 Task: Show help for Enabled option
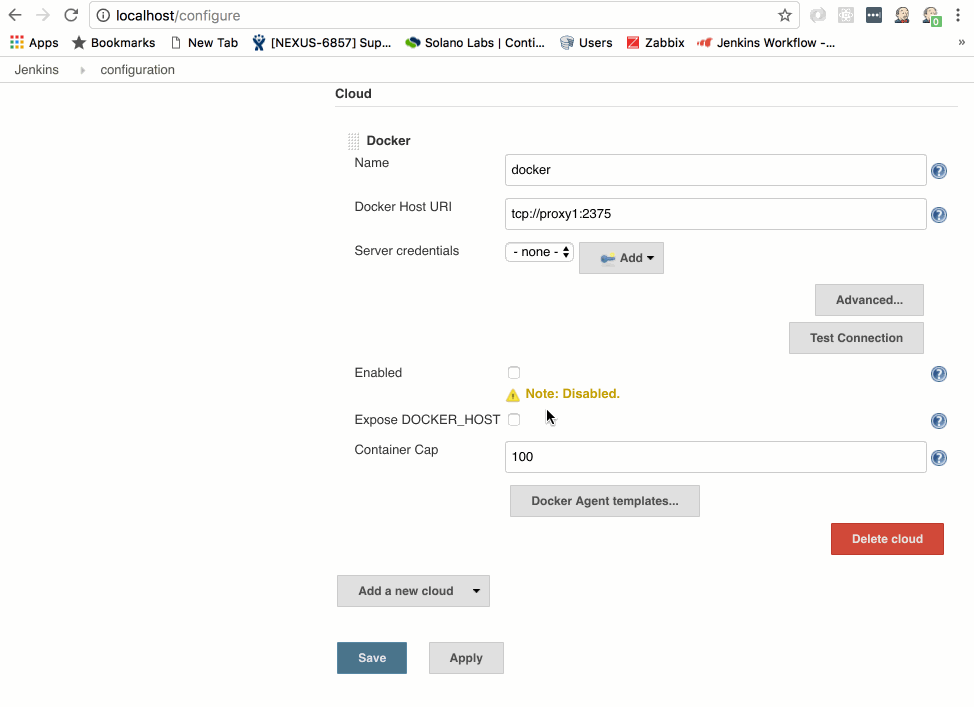(x=939, y=374)
